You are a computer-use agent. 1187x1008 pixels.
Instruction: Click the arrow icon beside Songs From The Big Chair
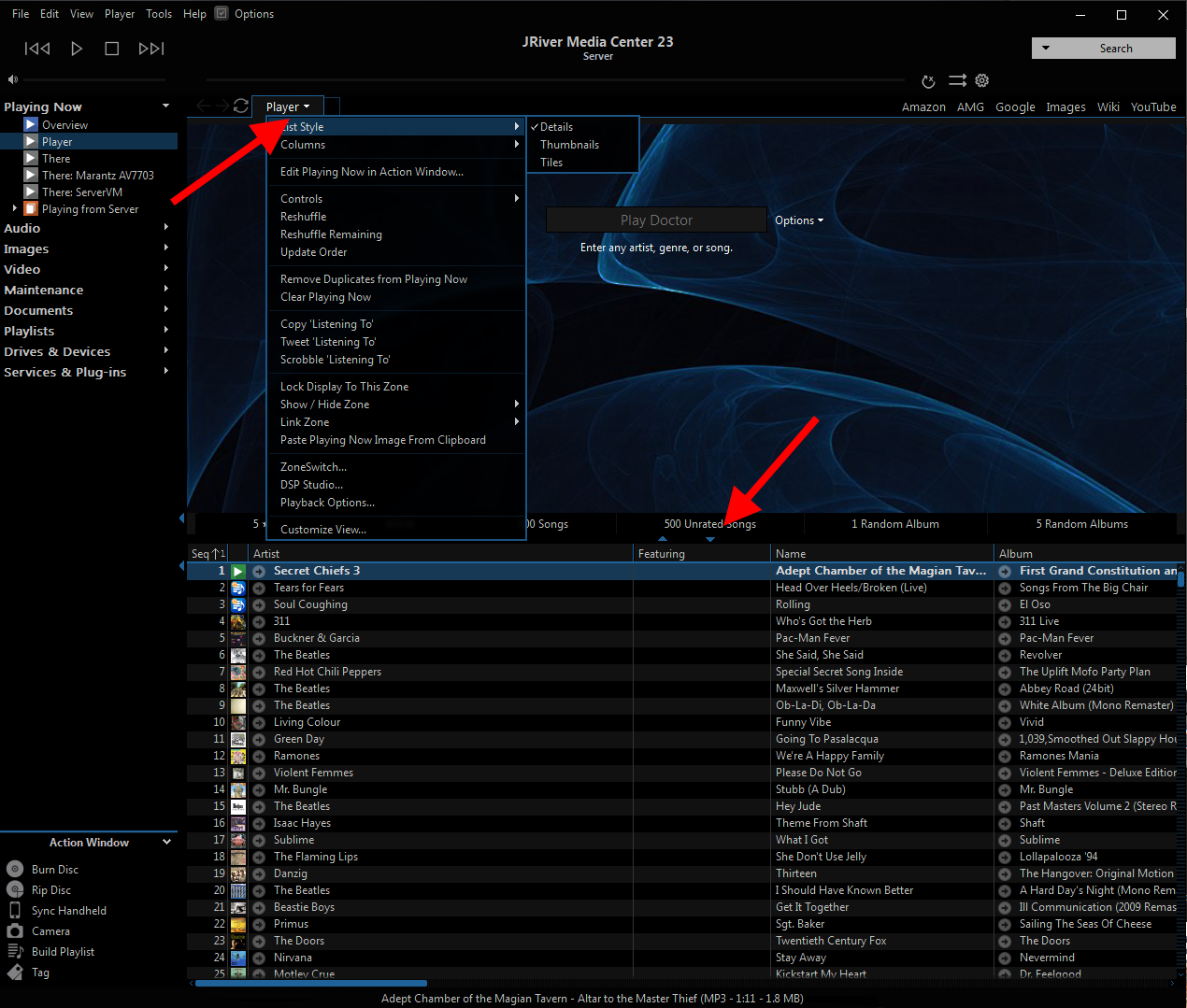click(x=1005, y=588)
